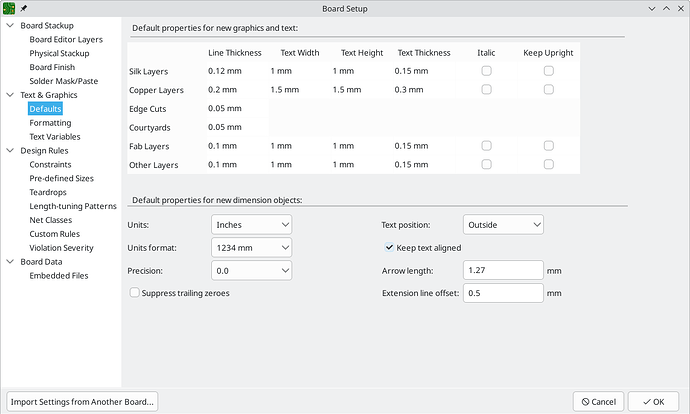Open the Units dropdown showing Inches
Screen dimensions: 690x414
point(251,225)
